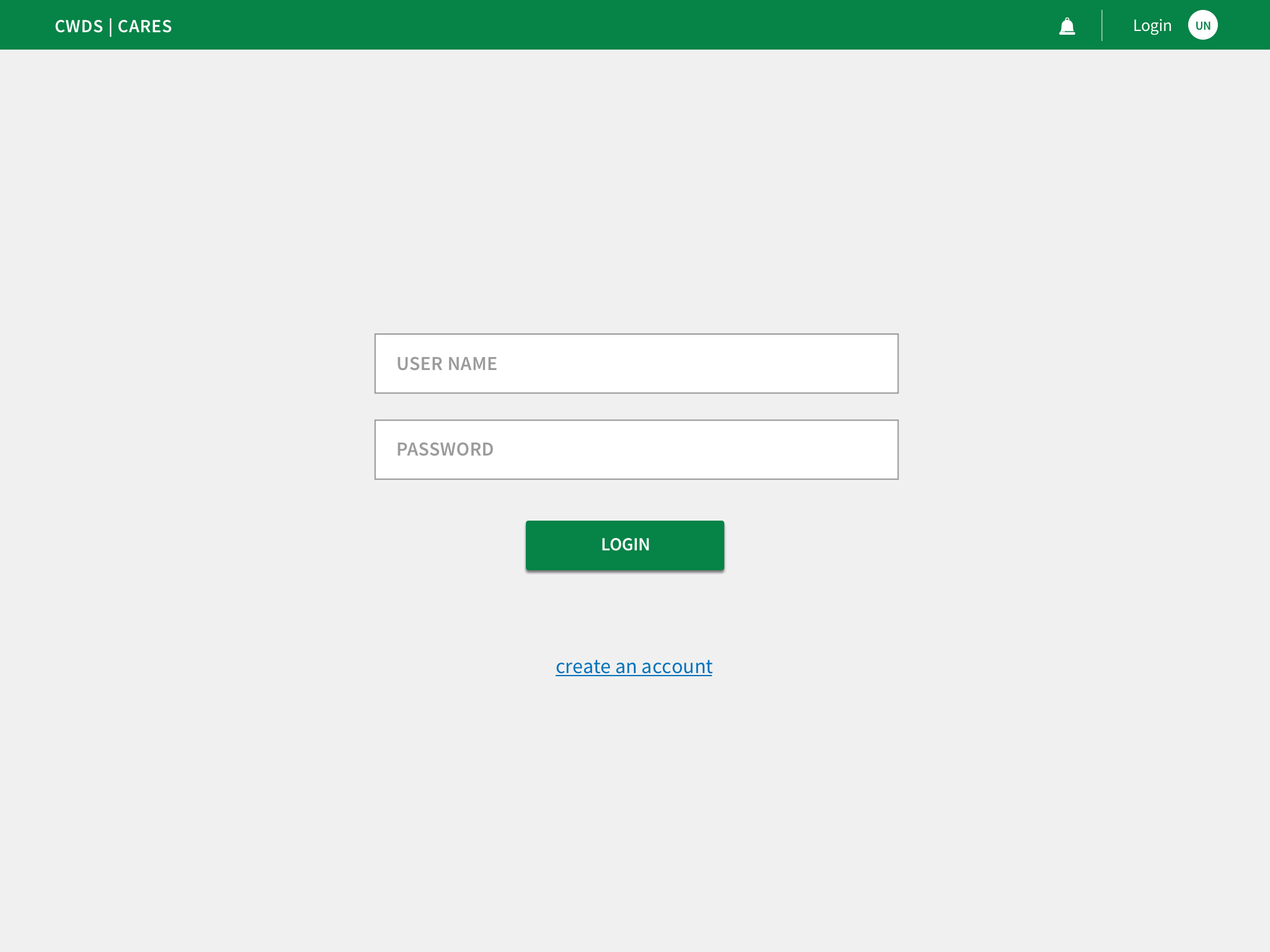Click inside the user name text box

[x=682, y=363]
